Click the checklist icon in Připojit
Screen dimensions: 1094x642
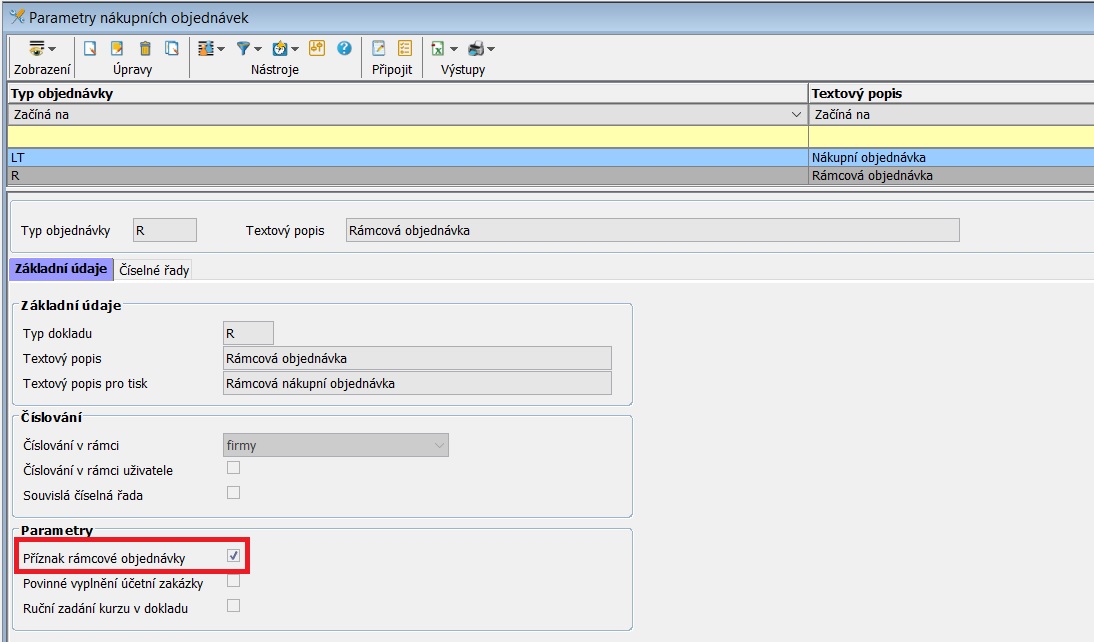point(405,48)
